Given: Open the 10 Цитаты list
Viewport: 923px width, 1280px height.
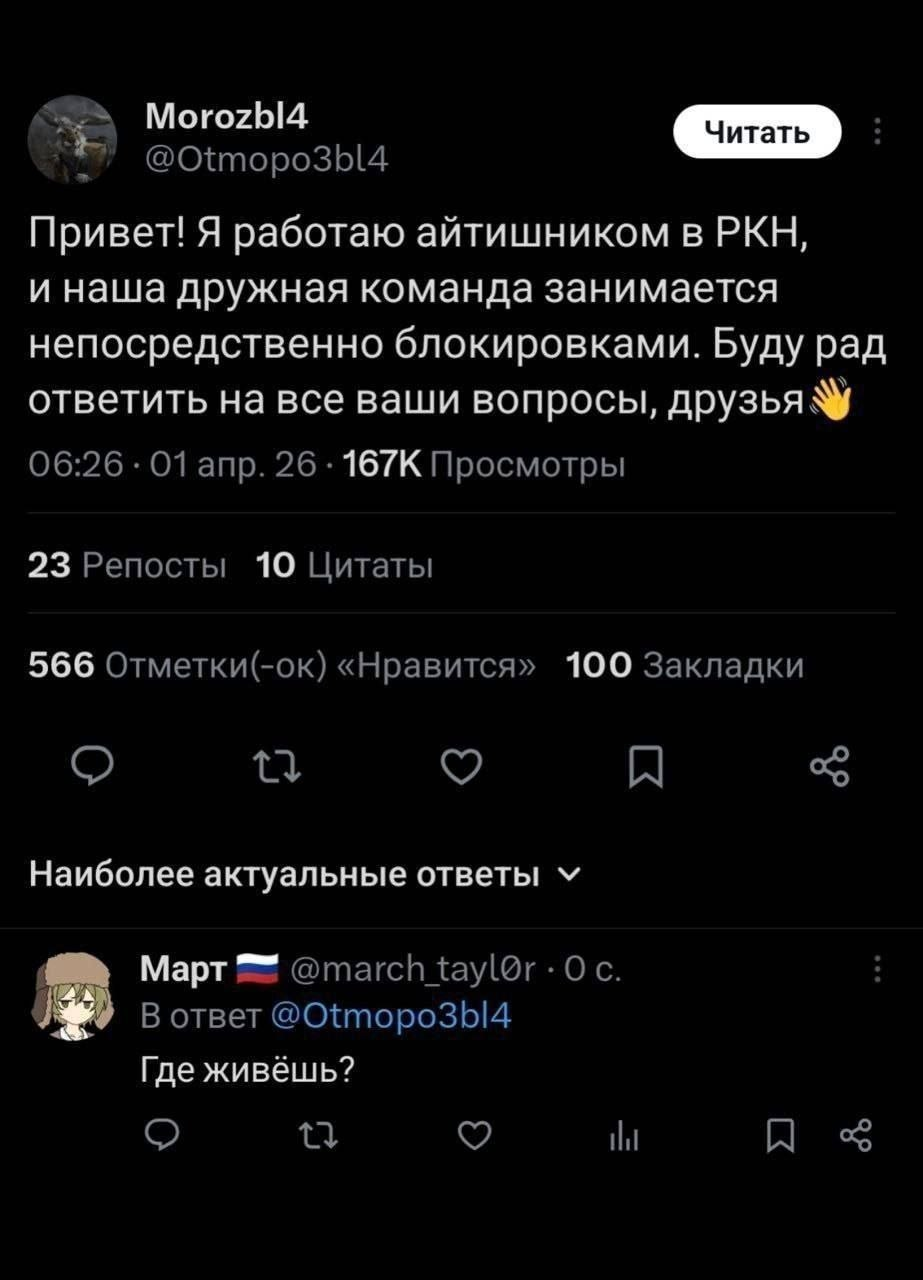Looking at the screenshot, I should pyautogui.click(x=345, y=567).
